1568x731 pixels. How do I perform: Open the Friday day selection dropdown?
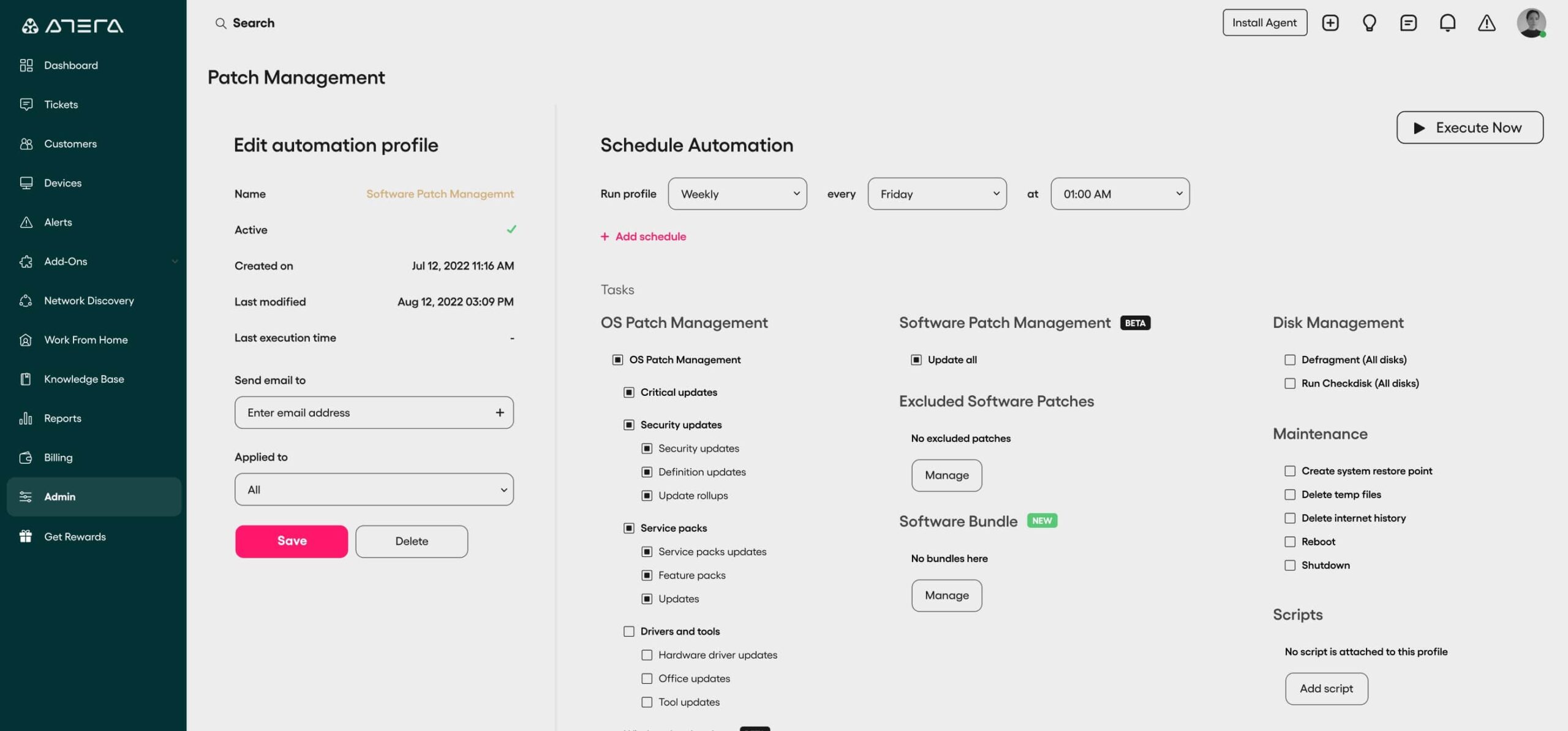coord(937,194)
